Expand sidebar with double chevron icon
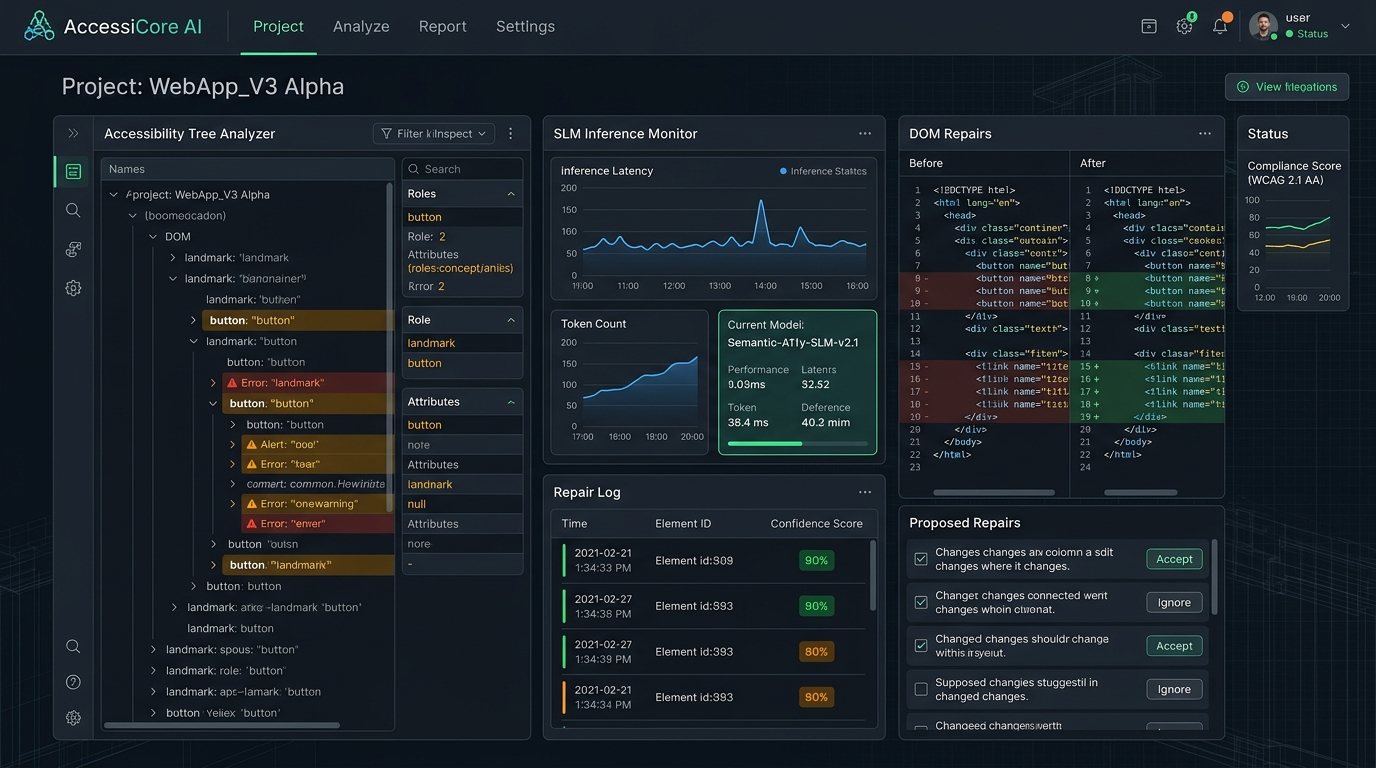The image size is (1376, 768). pyautogui.click(x=73, y=133)
